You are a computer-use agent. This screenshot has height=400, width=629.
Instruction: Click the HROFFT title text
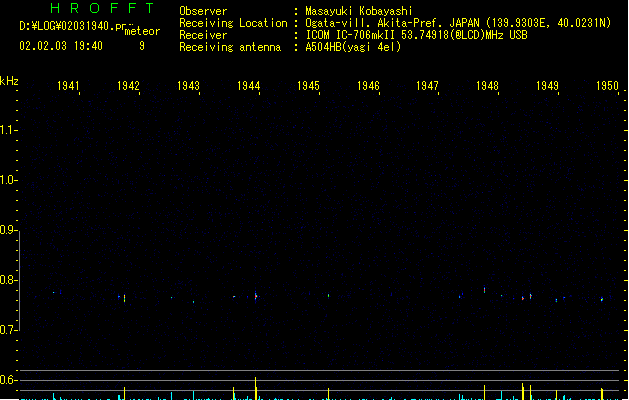click(102, 8)
